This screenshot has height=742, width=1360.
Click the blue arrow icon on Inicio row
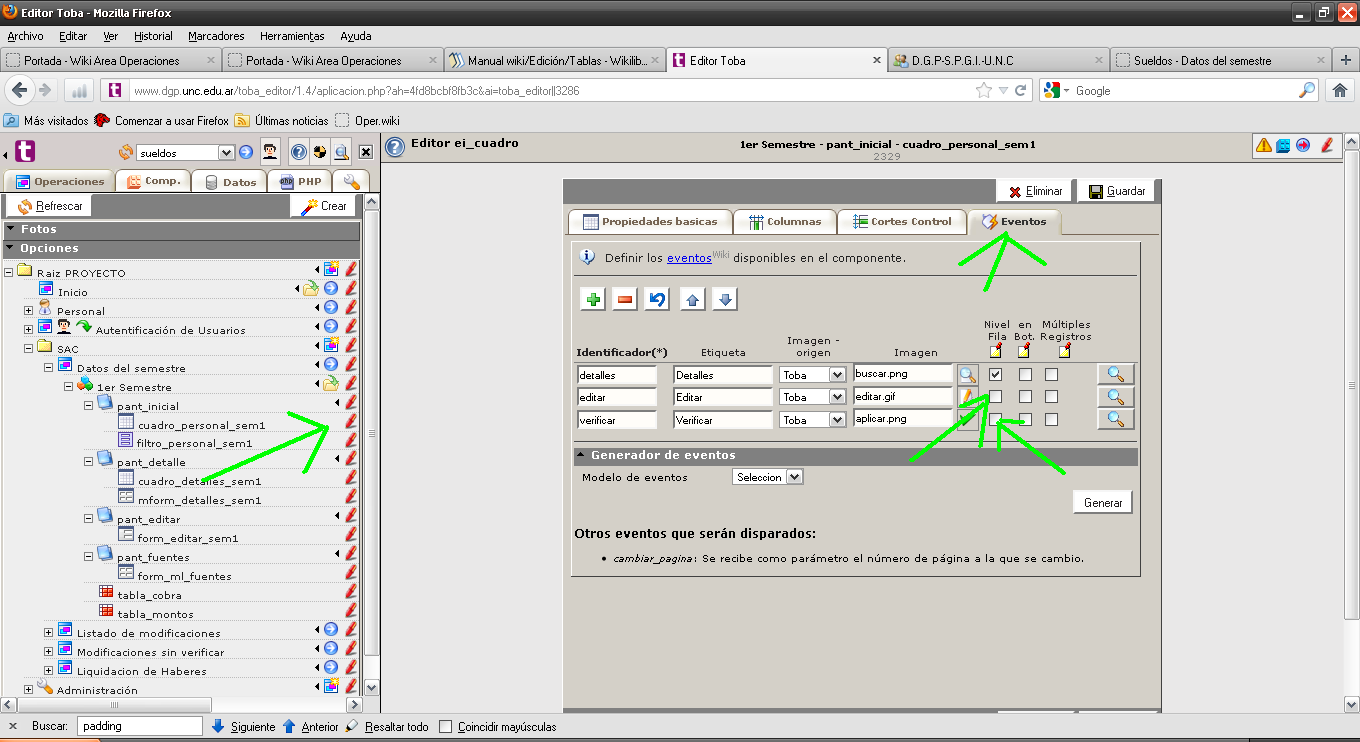click(x=331, y=288)
